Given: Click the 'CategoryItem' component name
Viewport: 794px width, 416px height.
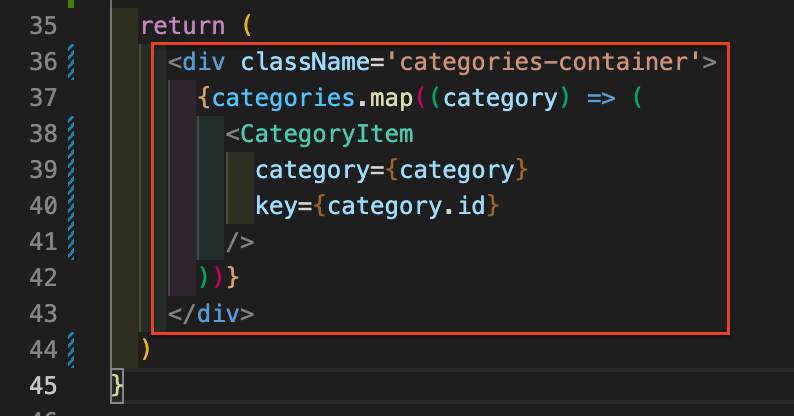Looking at the screenshot, I should (327, 134).
